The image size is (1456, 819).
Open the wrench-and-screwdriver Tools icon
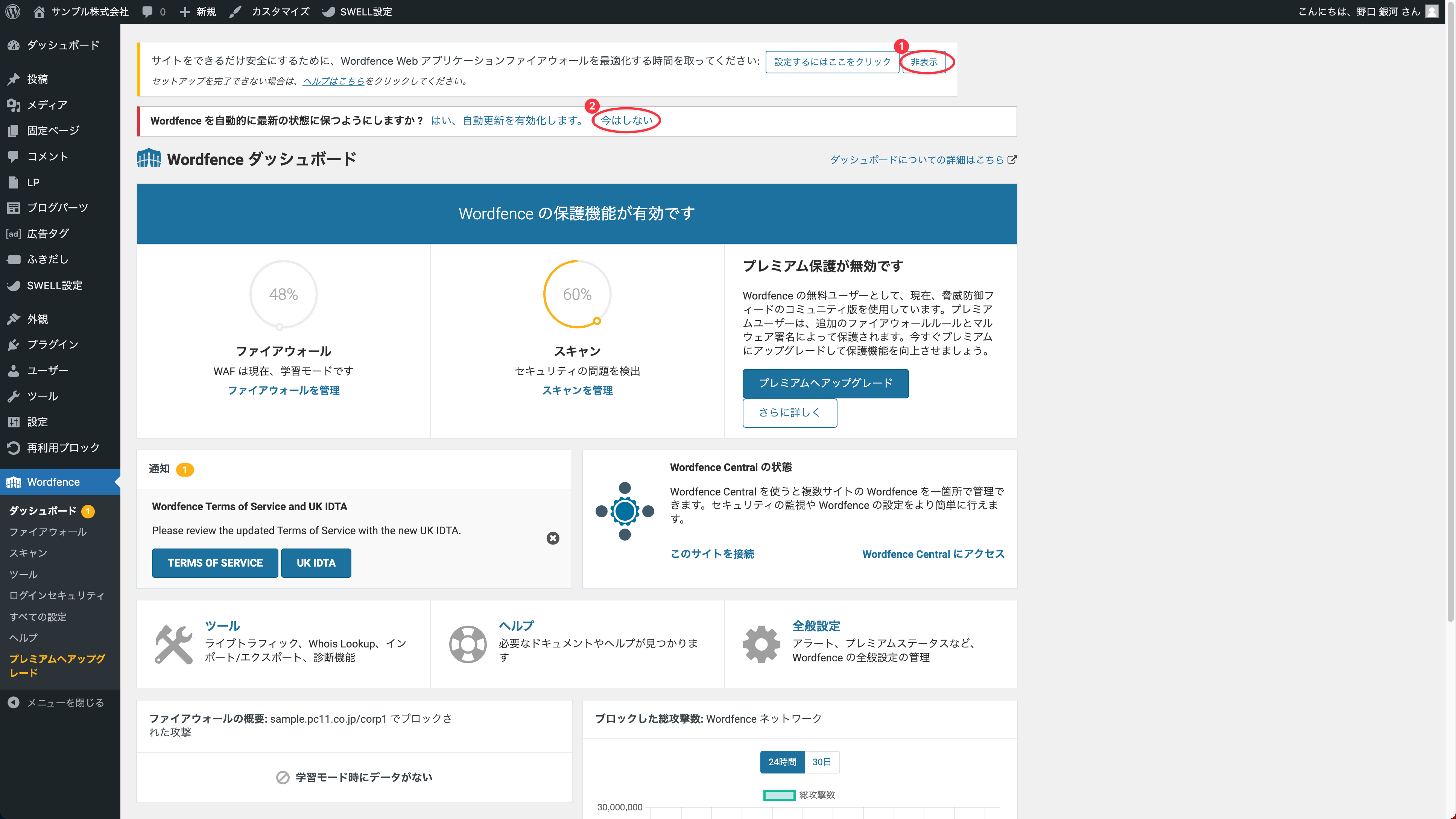[173, 644]
